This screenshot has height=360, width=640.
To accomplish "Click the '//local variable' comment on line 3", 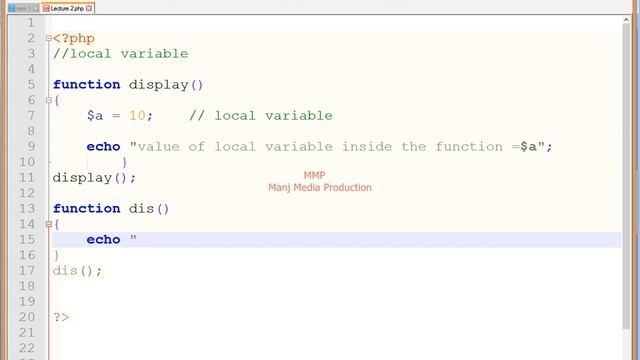I will click(121, 54).
